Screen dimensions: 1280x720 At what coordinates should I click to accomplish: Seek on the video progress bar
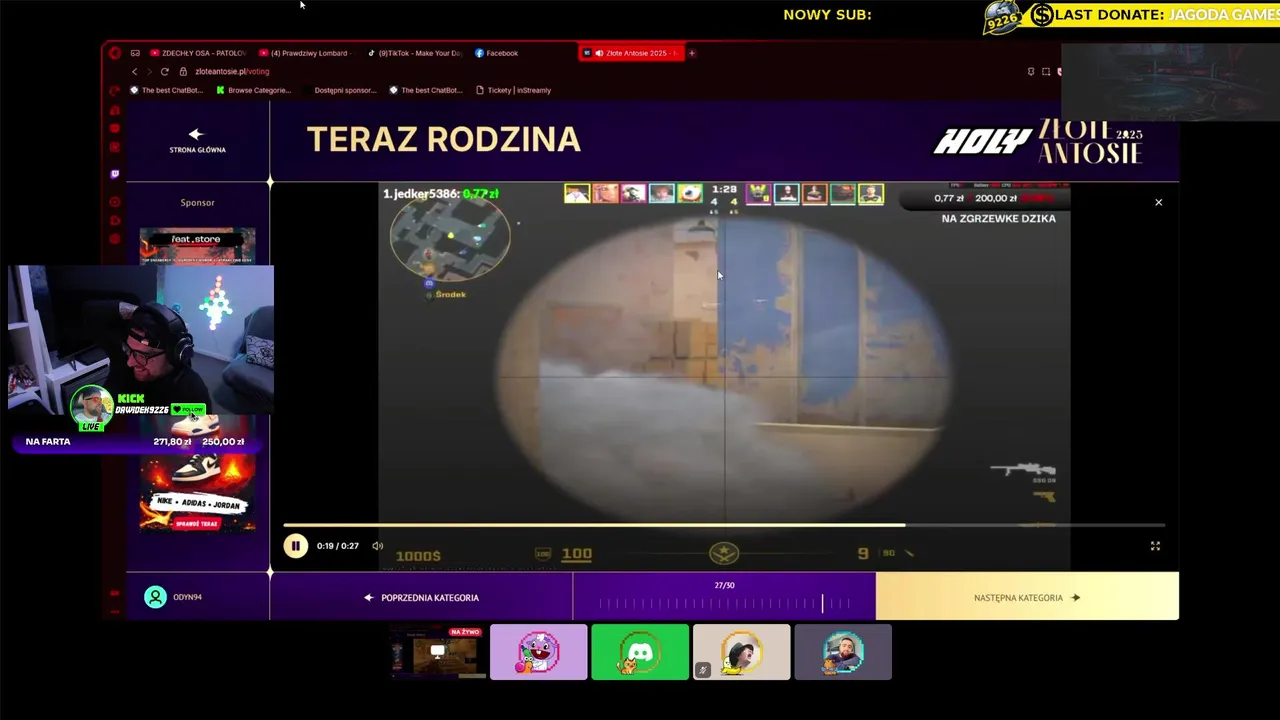click(x=724, y=525)
